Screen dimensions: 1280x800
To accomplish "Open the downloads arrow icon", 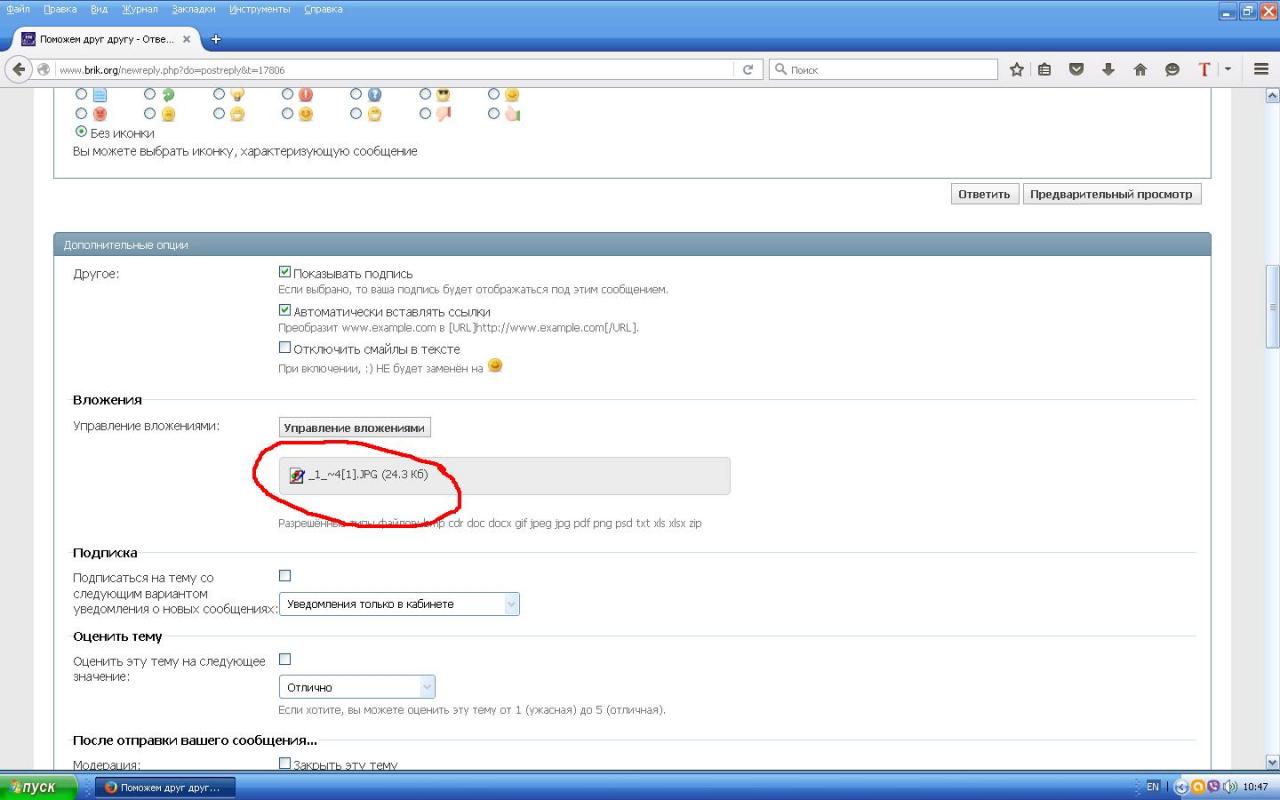I will click(1108, 70).
